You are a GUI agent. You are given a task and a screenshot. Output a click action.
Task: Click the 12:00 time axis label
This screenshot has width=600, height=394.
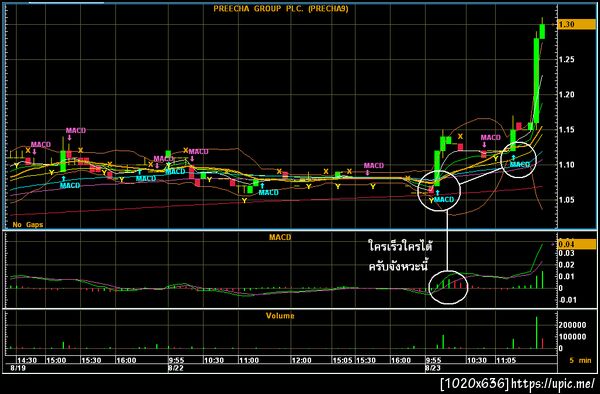pyautogui.click(x=301, y=360)
